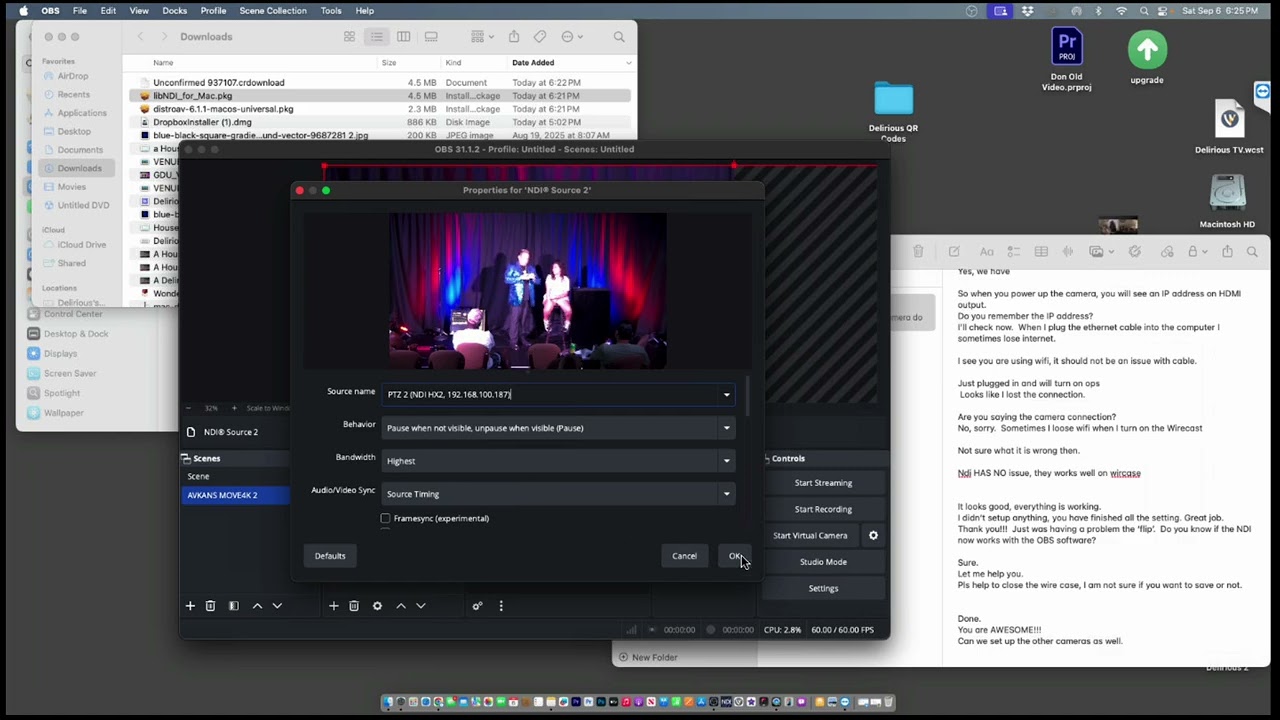Open source properties gear icon
The width and height of the screenshot is (1280, 720).
tap(377, 606)
